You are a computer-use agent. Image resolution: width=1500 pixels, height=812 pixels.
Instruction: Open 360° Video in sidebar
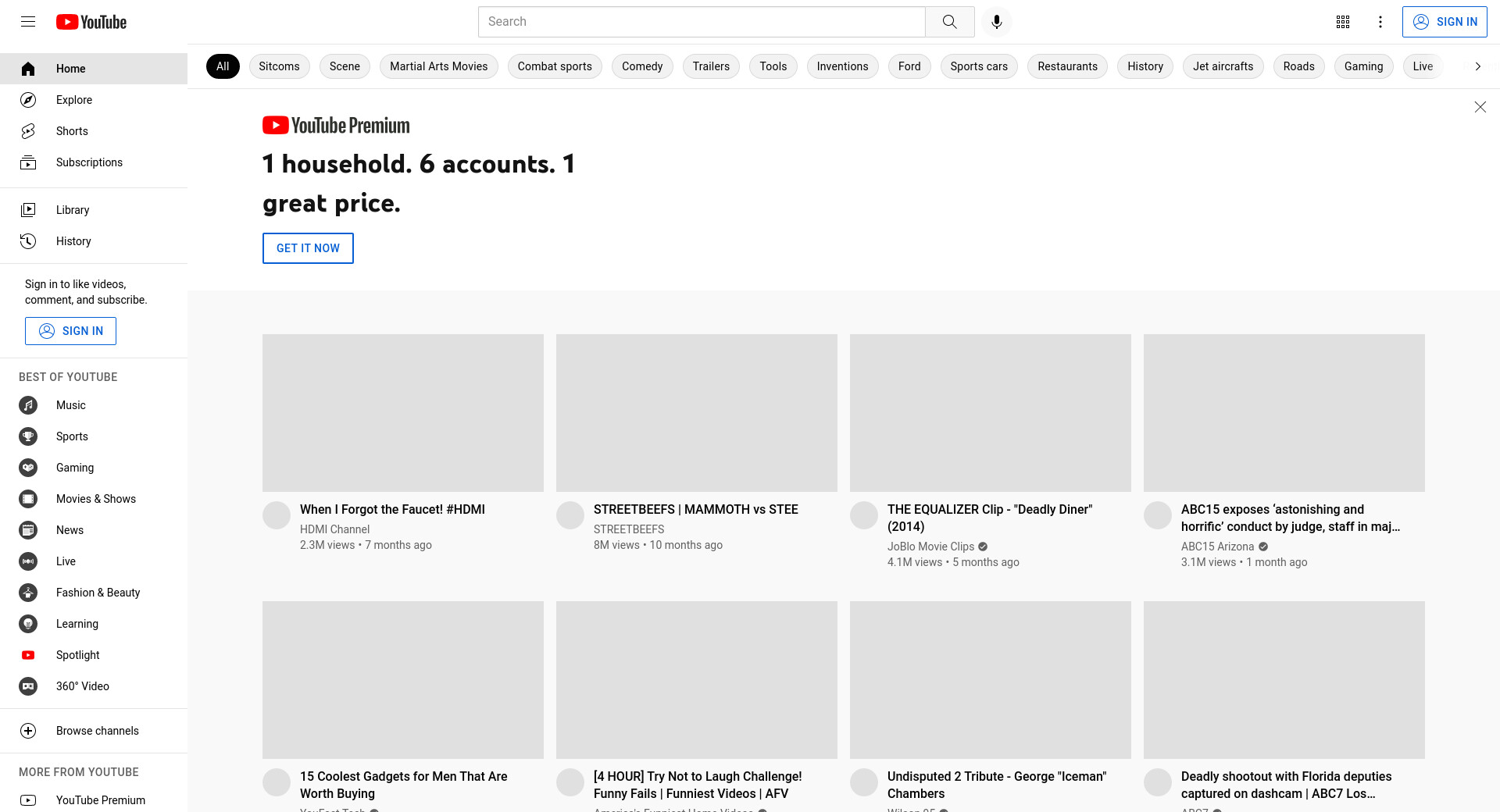click(x=94, y=686)
